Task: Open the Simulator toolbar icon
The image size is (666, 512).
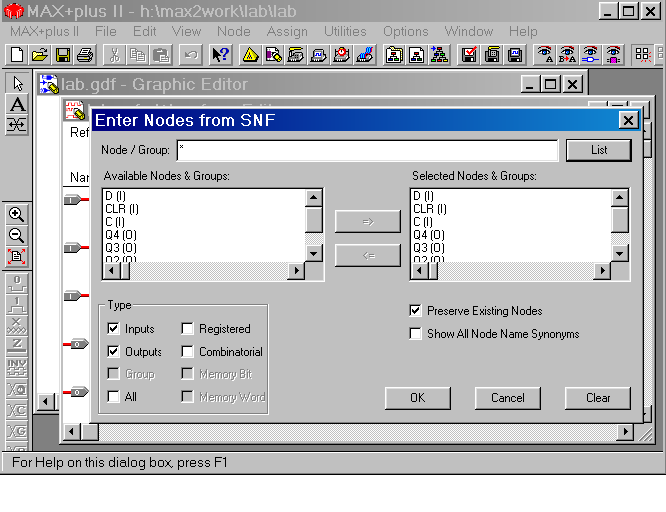Action: (319, 55)
